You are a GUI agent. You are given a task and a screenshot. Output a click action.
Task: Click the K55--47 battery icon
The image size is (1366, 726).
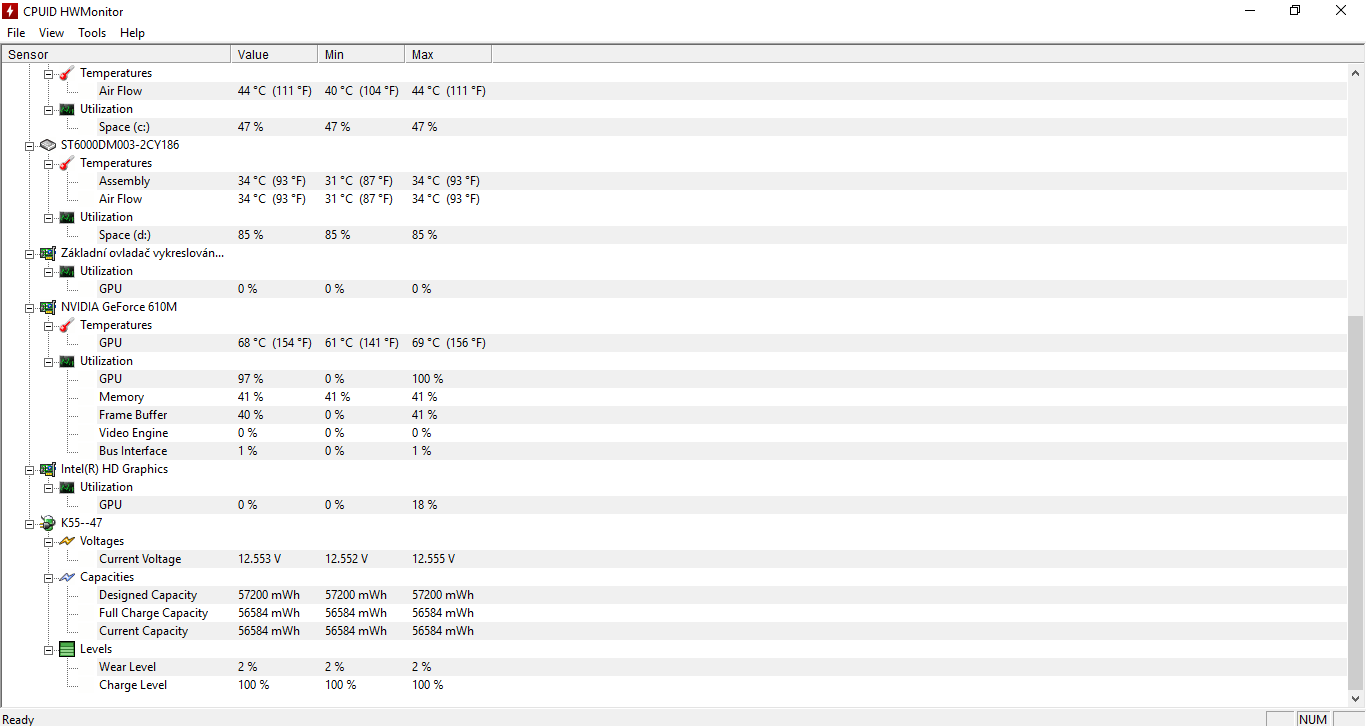(48, 523)
